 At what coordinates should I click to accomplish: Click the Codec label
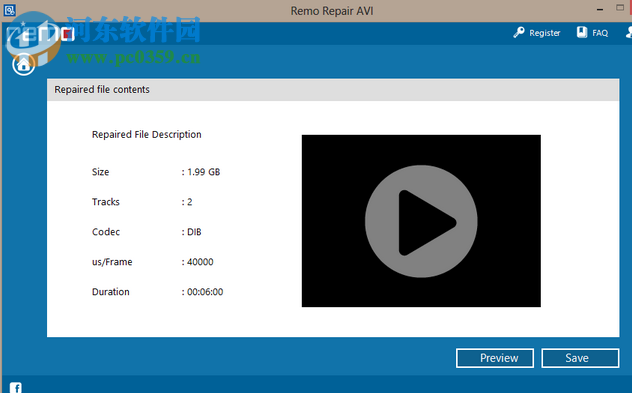click(x=106, y=232)
